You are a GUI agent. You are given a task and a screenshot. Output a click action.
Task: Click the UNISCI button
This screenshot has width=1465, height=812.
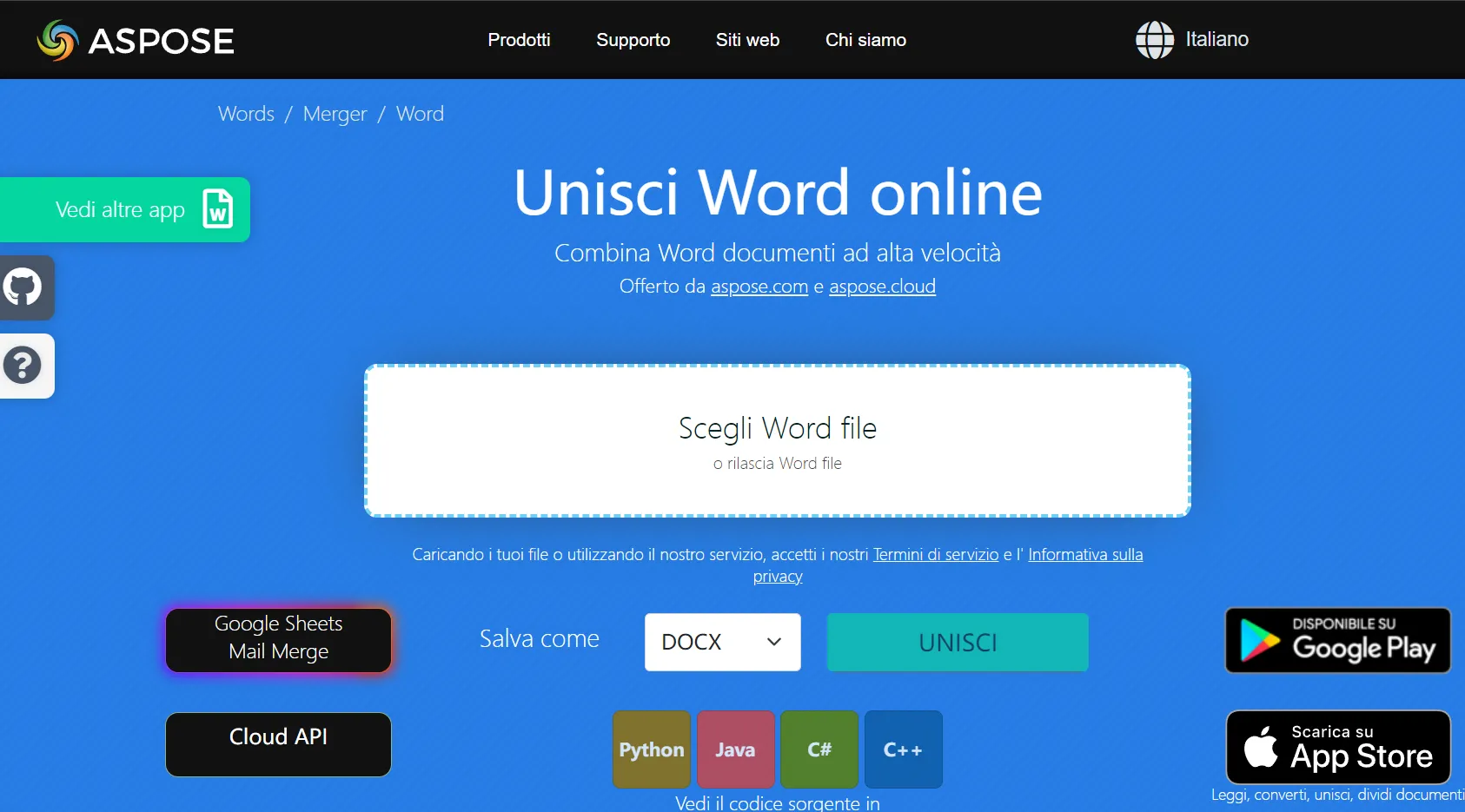[958, 642]
